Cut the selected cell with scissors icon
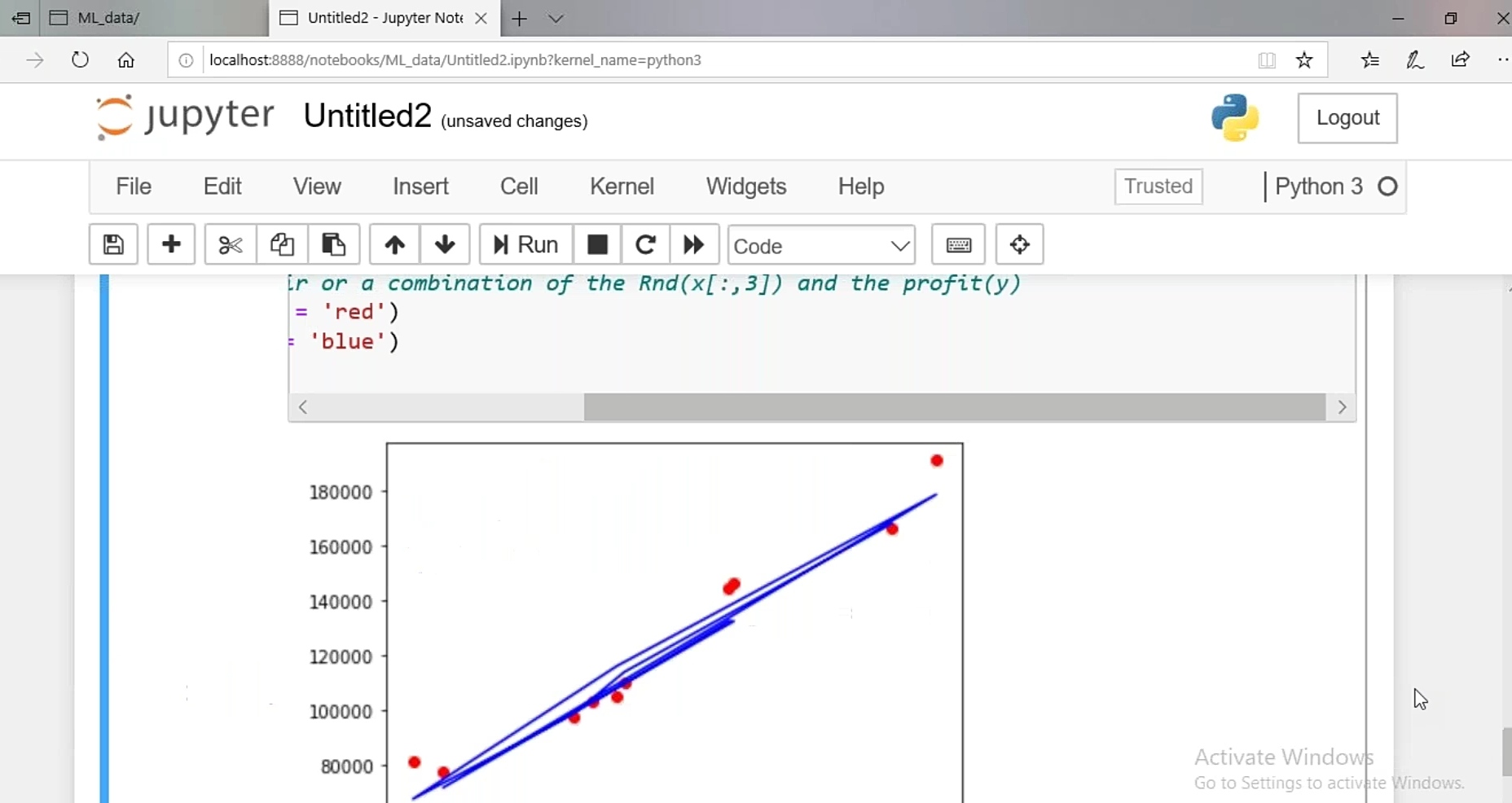 [229, 244]
